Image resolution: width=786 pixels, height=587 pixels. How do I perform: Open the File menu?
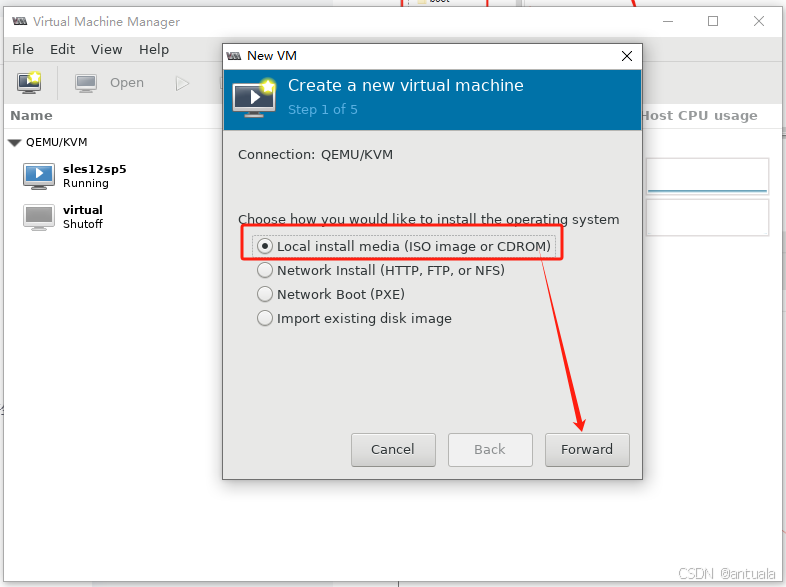point(23,50)
